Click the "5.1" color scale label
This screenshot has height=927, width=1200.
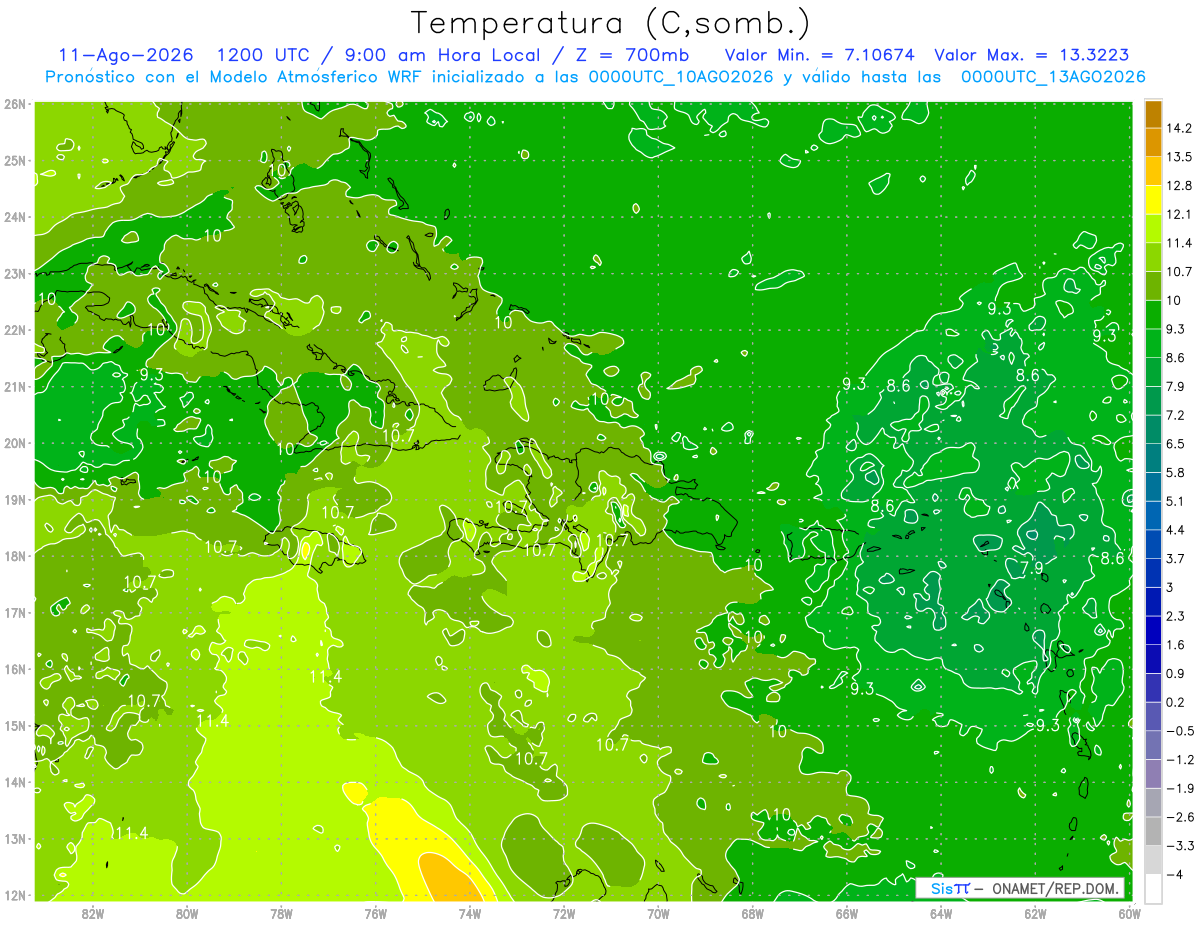click(x=1175, y=501)
